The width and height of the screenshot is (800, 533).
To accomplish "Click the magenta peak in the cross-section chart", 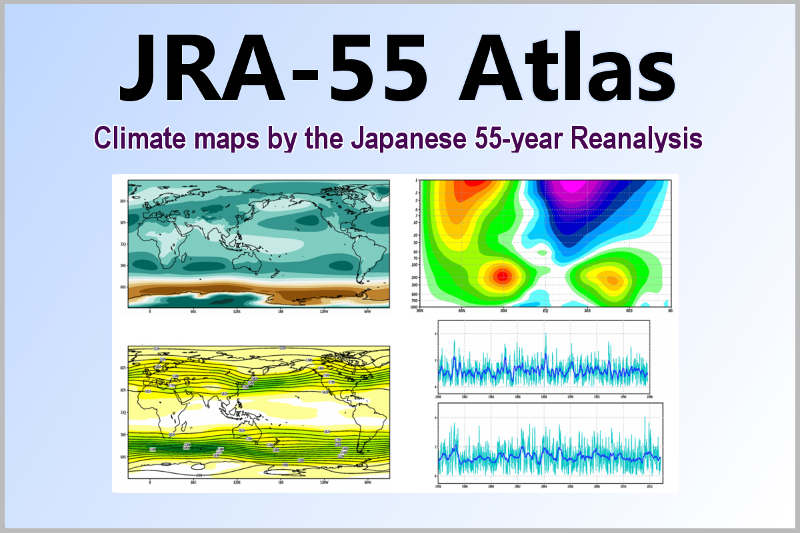I will pos(568,186).
